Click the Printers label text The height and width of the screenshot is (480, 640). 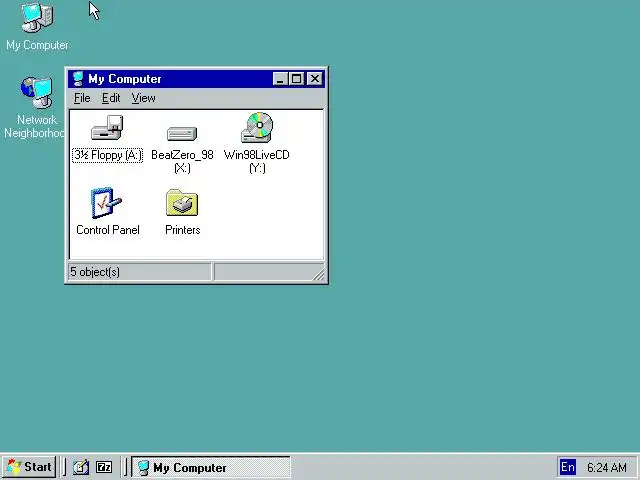(182, 230)
